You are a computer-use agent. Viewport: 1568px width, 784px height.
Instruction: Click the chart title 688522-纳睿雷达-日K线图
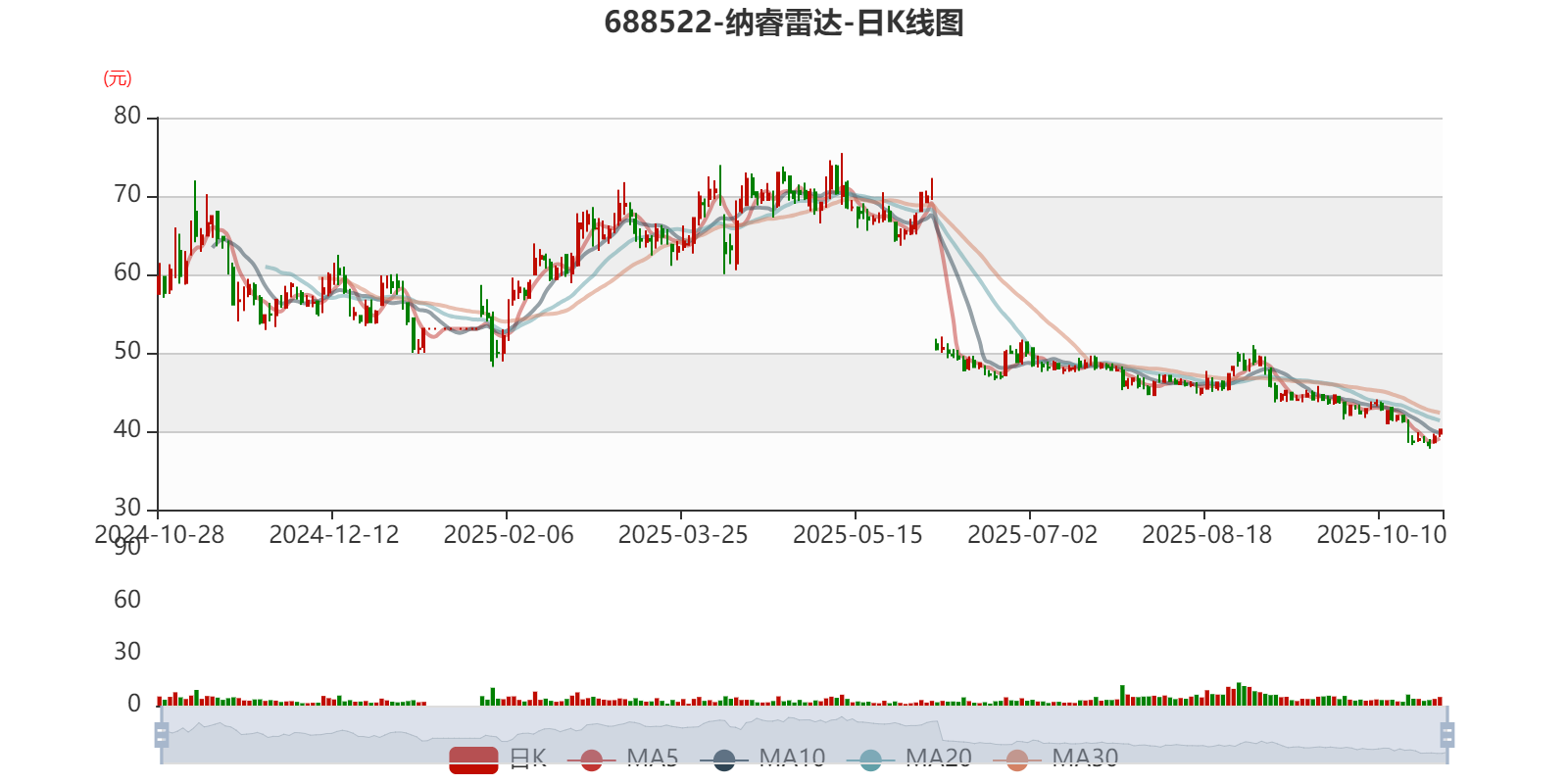[x=784, y=23]
